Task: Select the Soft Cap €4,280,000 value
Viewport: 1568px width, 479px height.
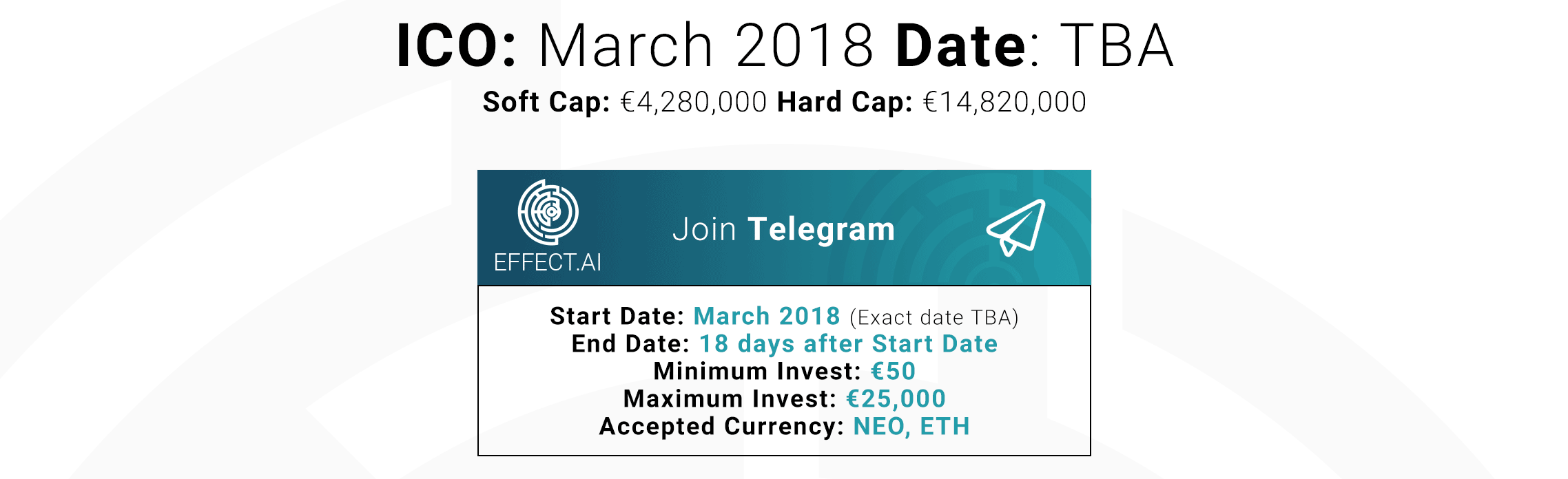Action: point(694,103)
